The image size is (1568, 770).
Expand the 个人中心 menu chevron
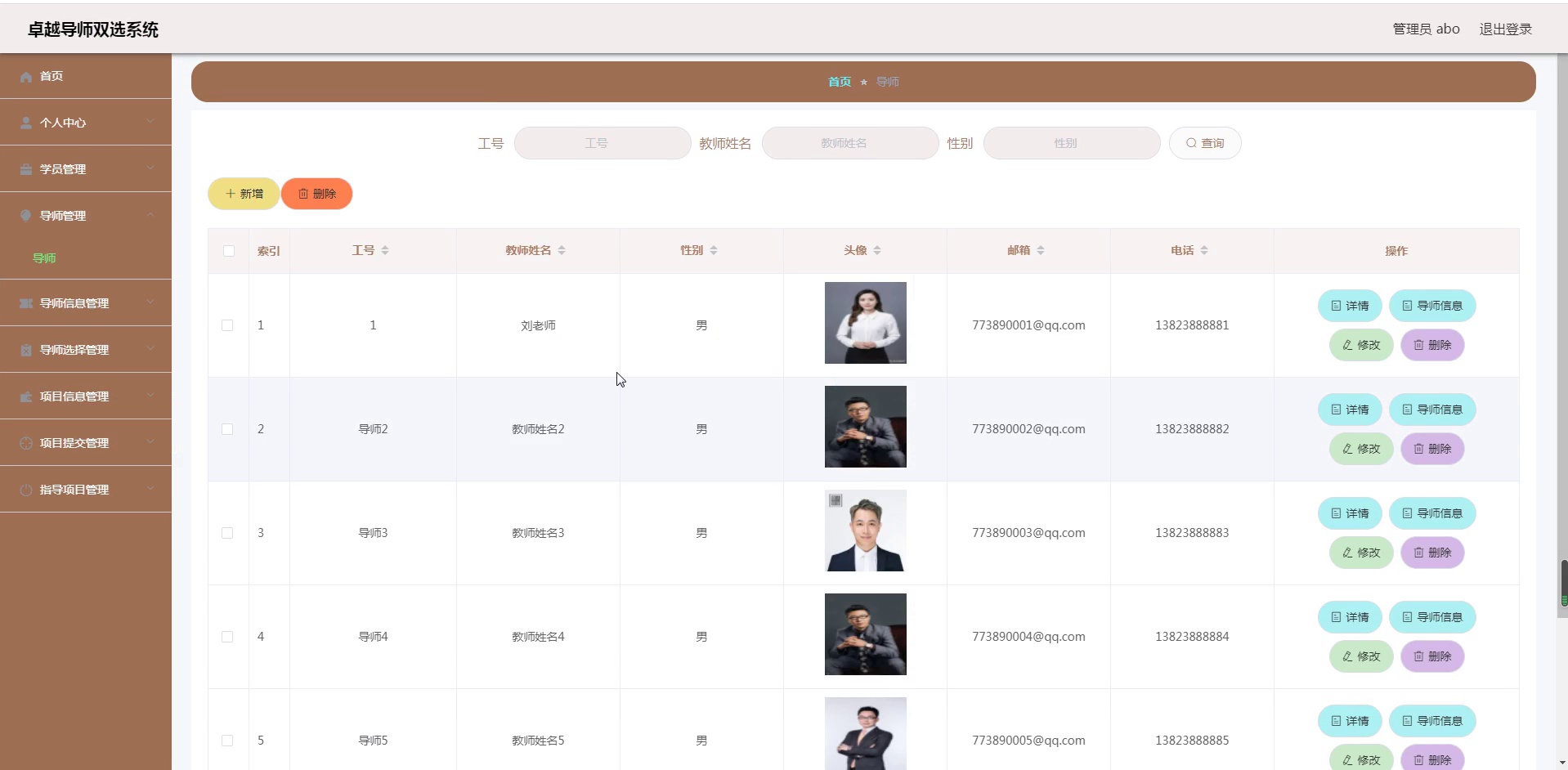(x=150, y=122)
